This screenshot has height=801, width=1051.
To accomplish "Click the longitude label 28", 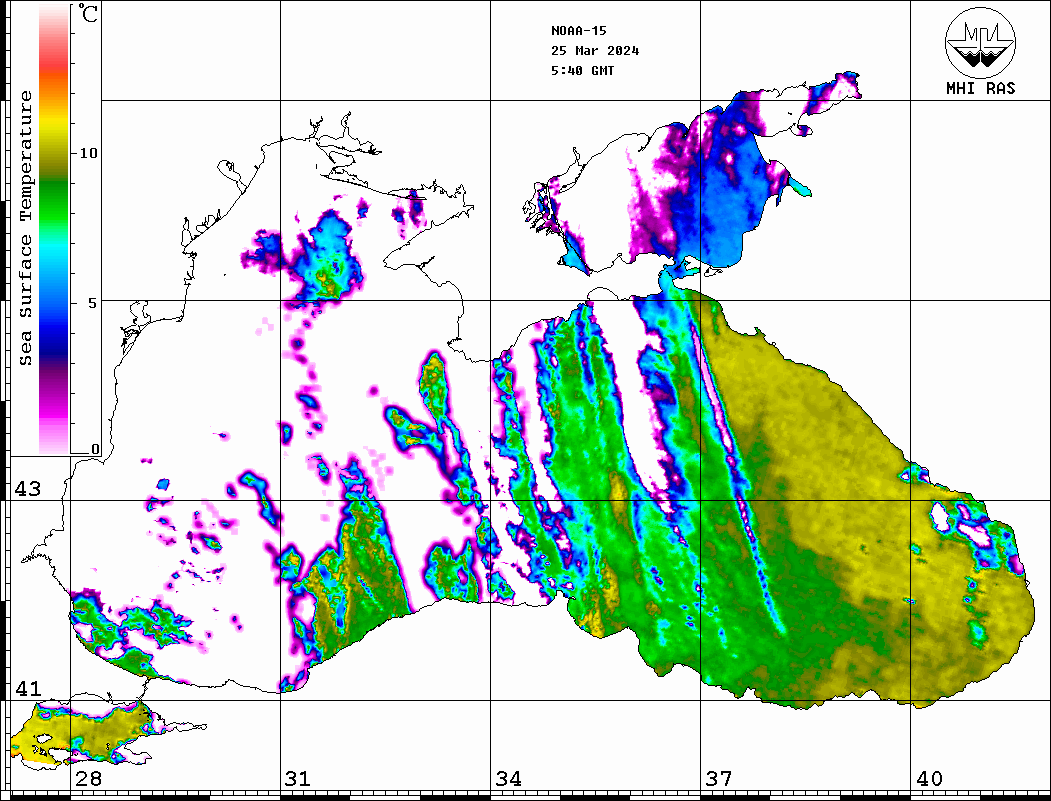I will (x=88, y=779).
